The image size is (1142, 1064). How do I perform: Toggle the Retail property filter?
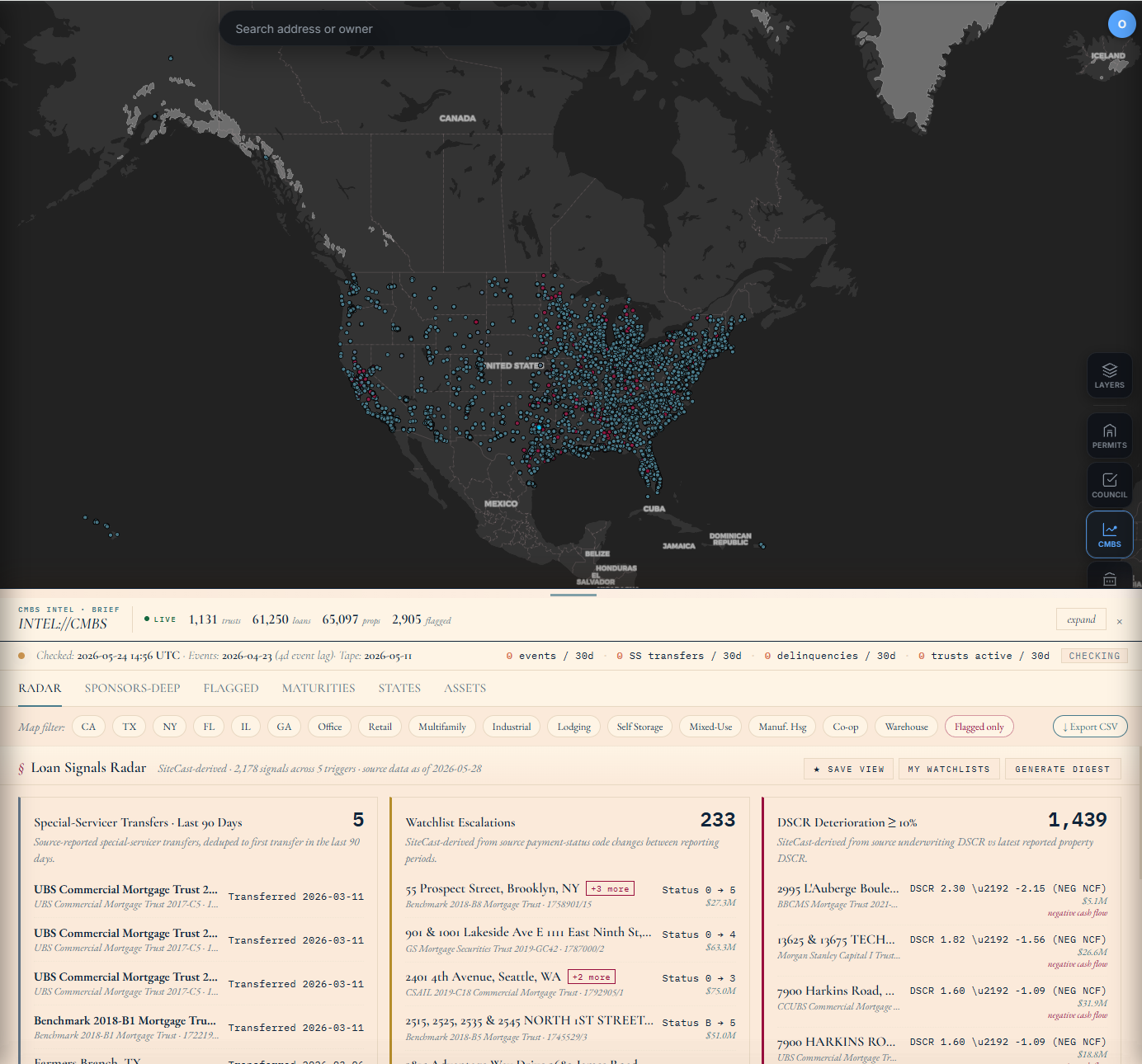coord(380,727)
